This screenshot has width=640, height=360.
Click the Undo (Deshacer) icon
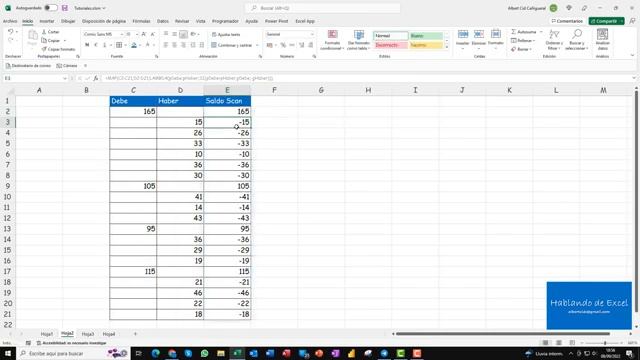11,32
